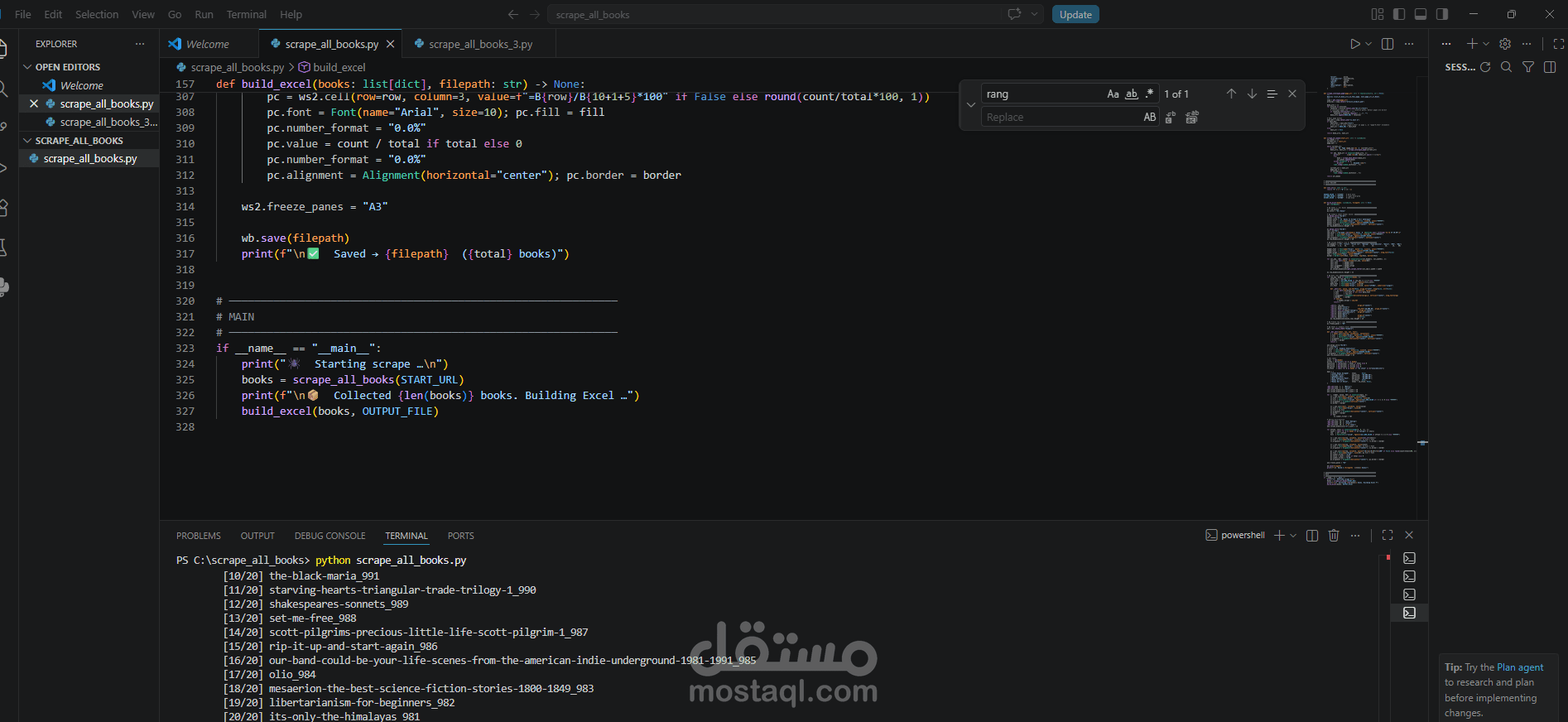
Task: Open terminal panel ellipsis menu
Action: [1355, 536]
